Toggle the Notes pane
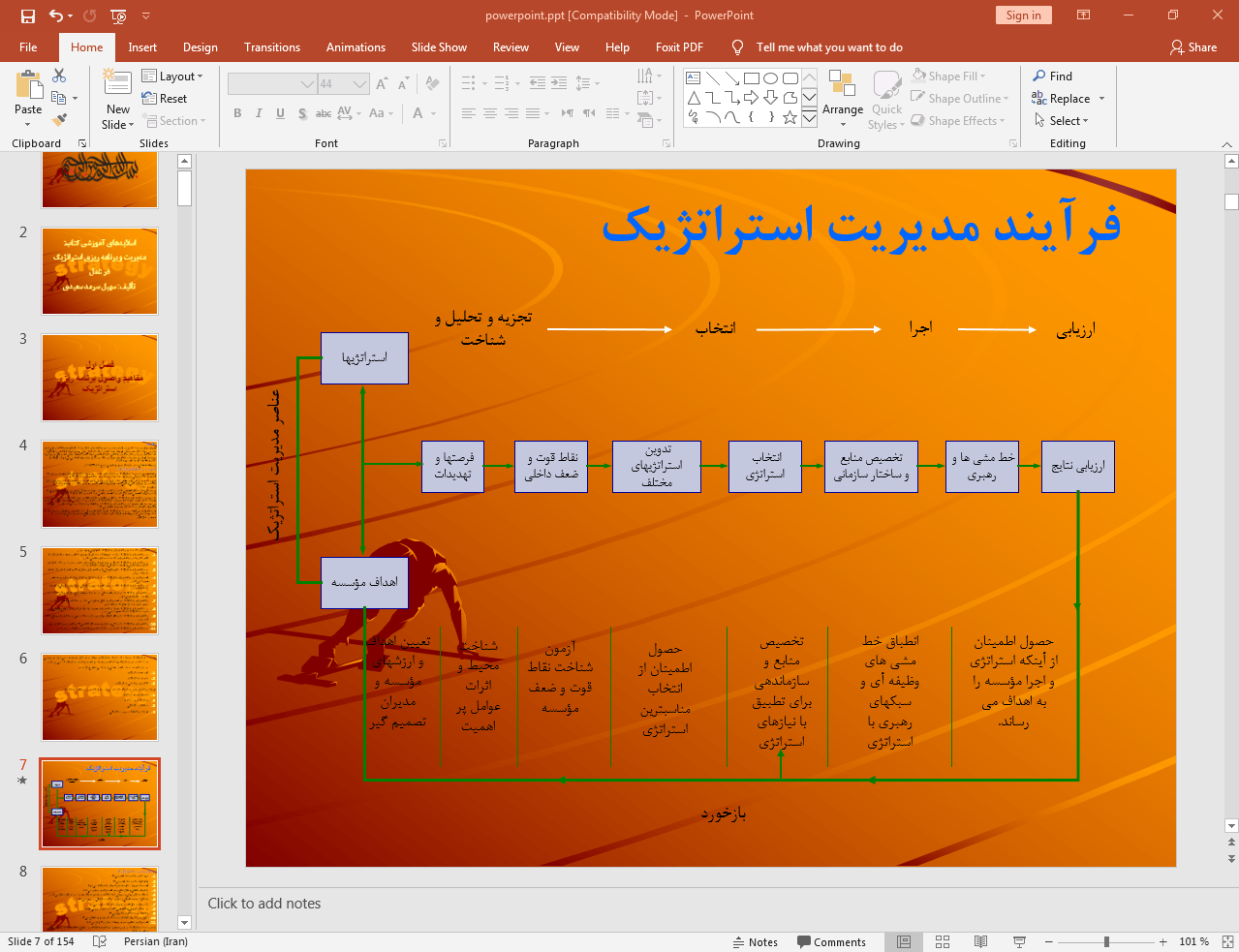 pyautogui.click(x=755, y=941)
